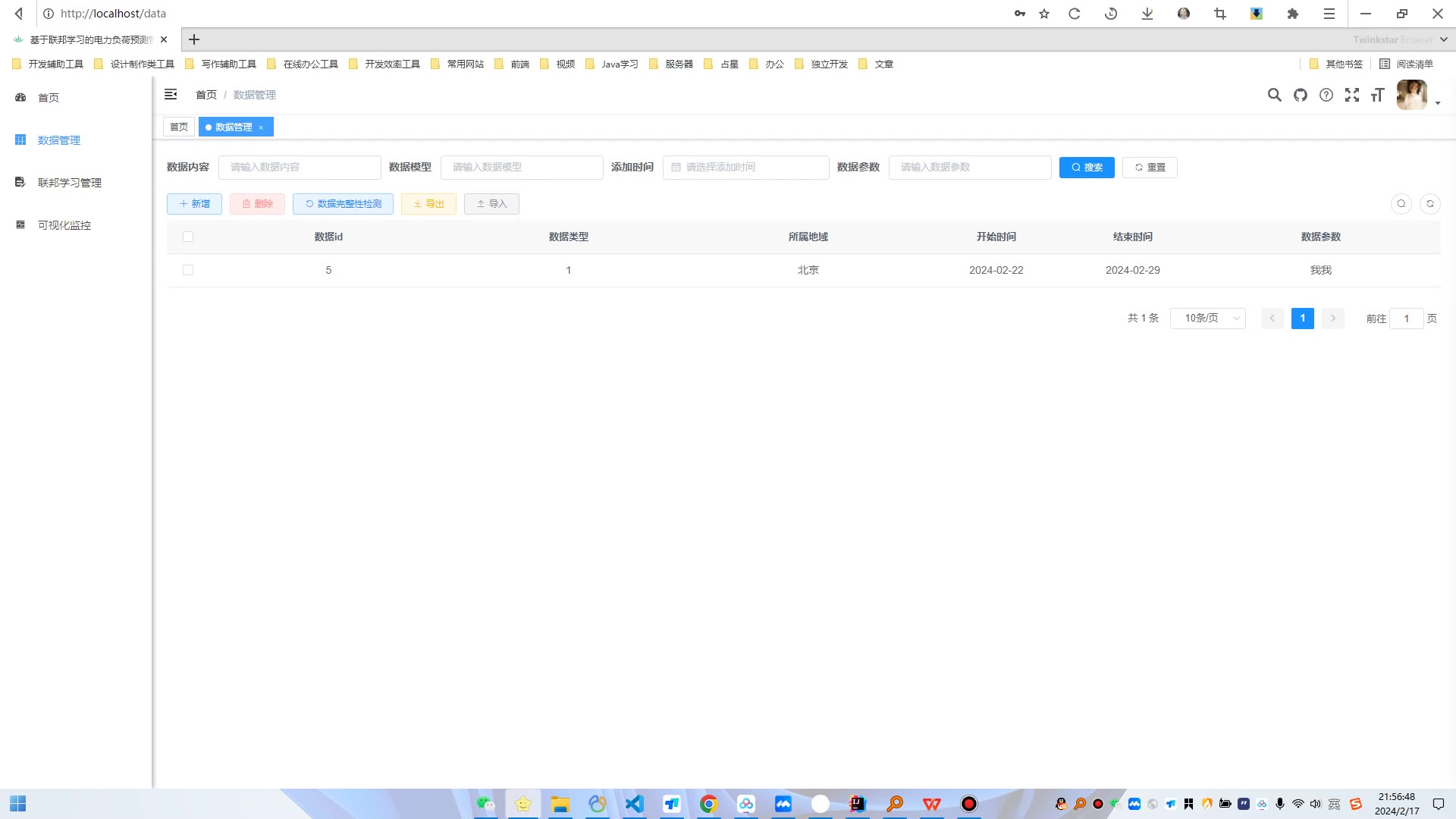Image resolution: width=1456 pixels, height=819 pixels.
Task: Collapse sidebar with hamburger toggle icon
Action: 171,94
